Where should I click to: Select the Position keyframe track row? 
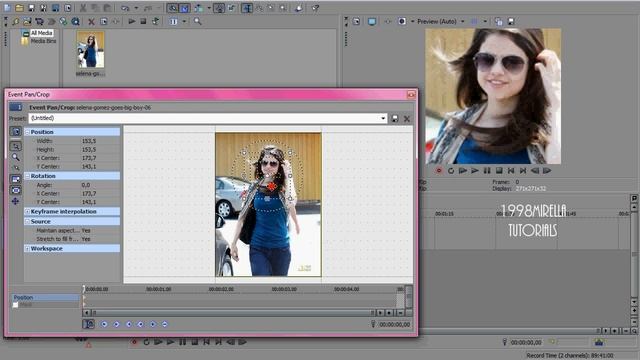[45, 298]
